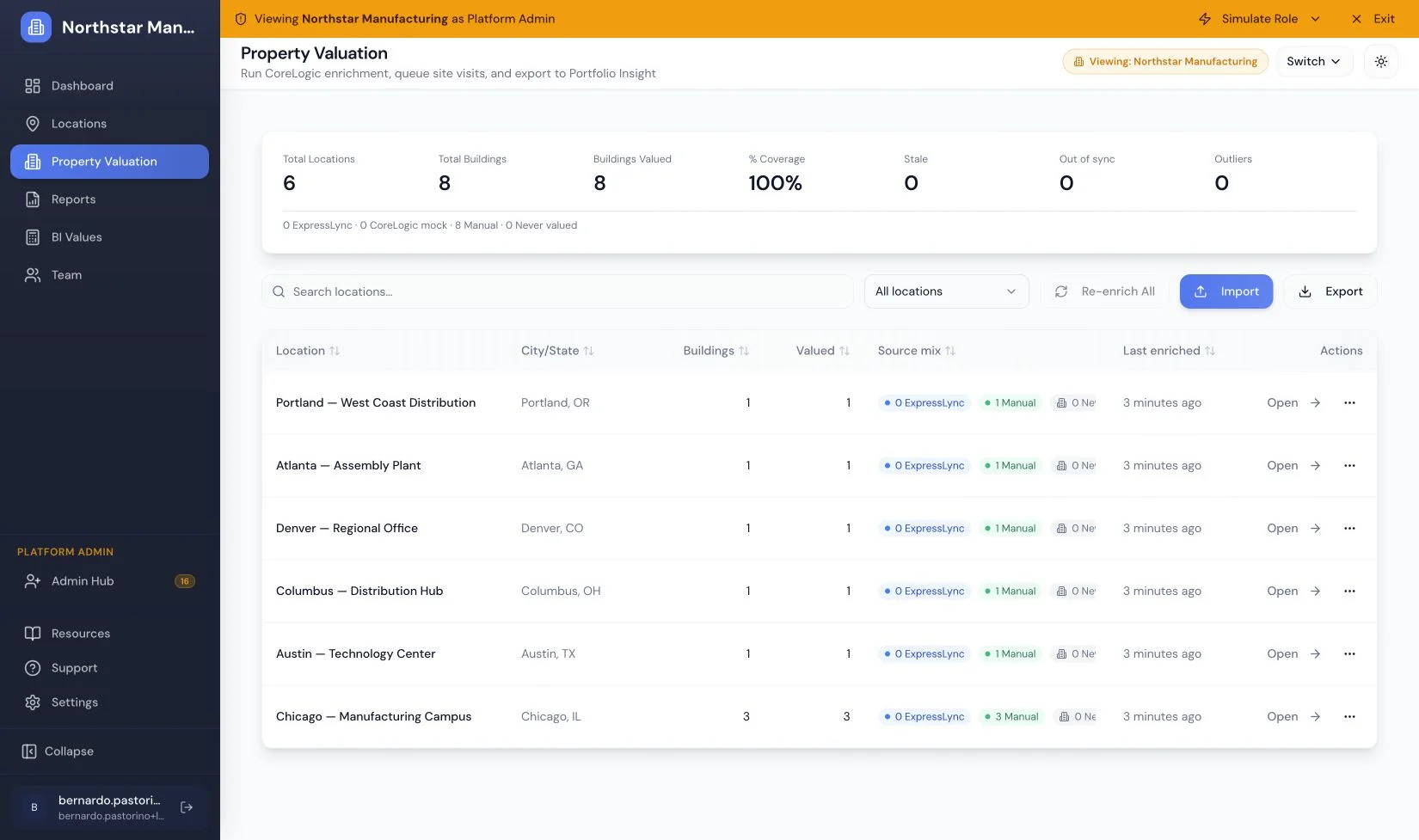Open the three-dot menu for Austin row
This screenshot has height=840, width=1419.
point(1349,653)
